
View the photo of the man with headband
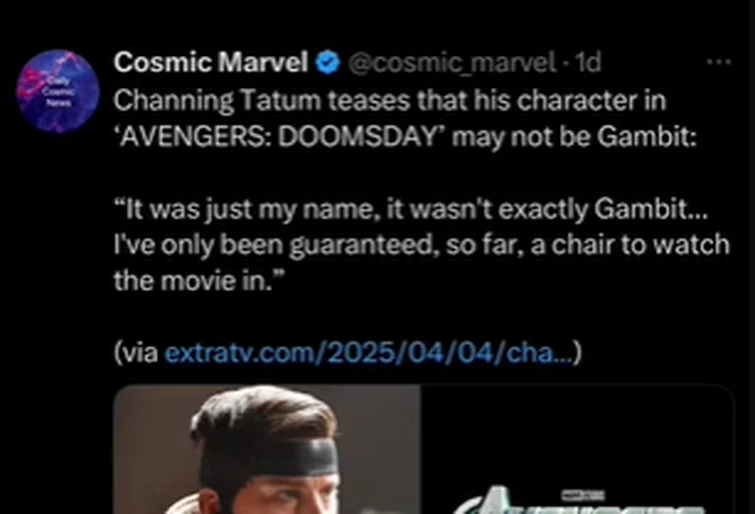[x=266, y=450]
